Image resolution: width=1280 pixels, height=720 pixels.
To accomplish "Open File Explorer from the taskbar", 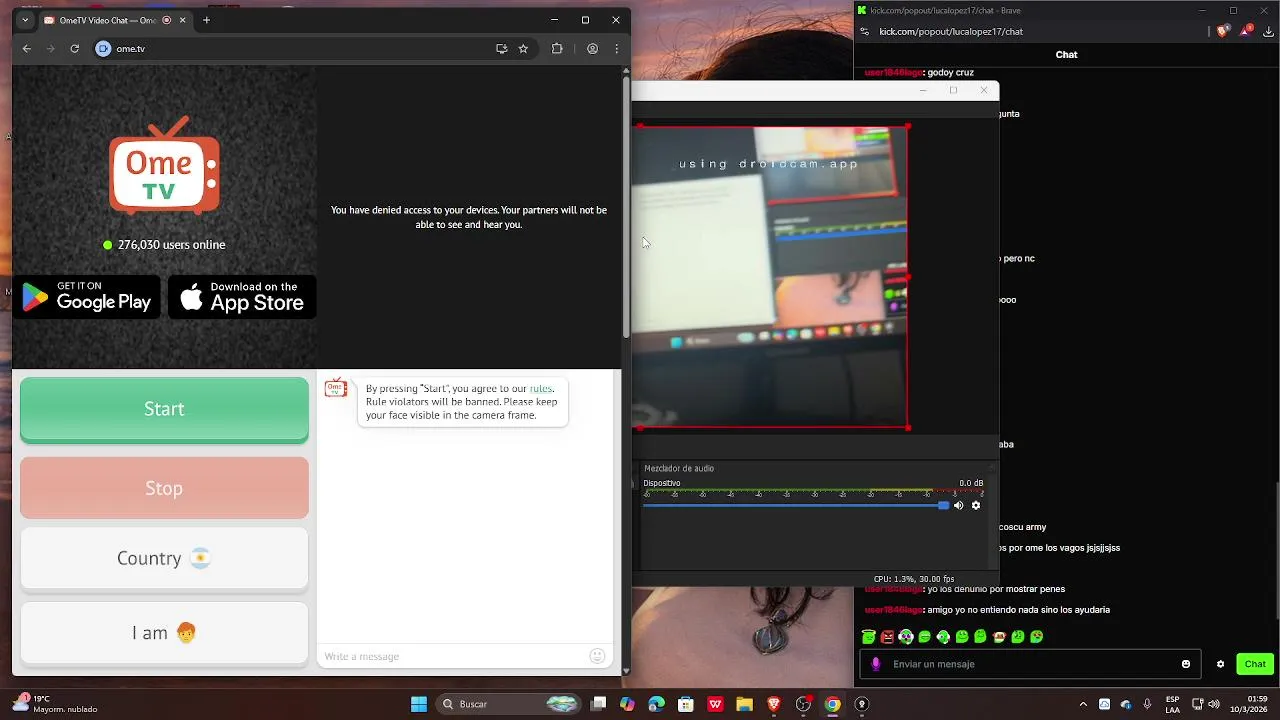I will click(744, 704).
